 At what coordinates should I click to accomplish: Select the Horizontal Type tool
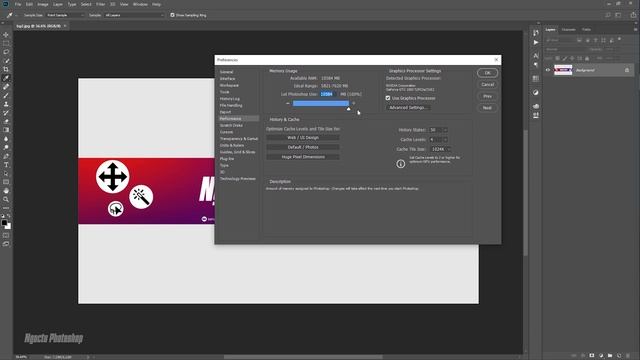[x=6, y=165]
